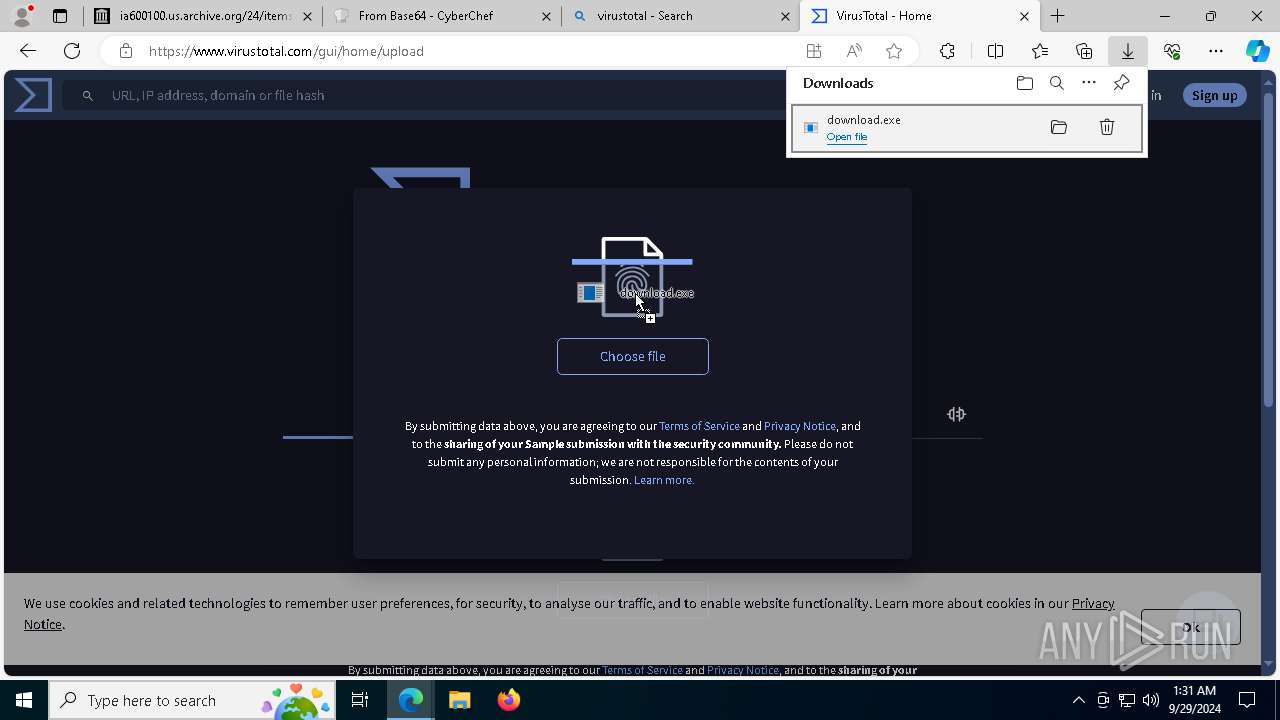1280x720 pixels.
Task: Click the browser address bar URL
Action: 286,51
